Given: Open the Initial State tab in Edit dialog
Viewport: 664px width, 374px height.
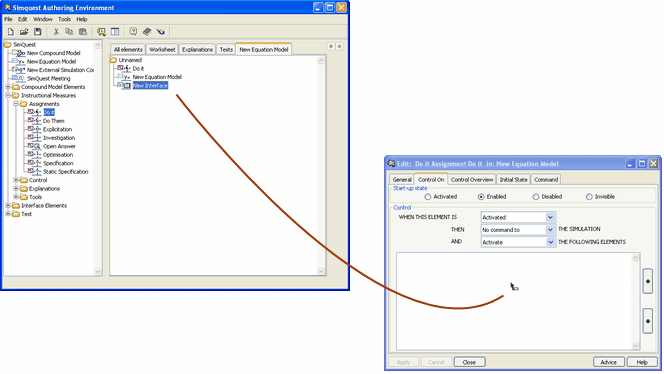Looking at the screenshot, I should click(513, 180).
